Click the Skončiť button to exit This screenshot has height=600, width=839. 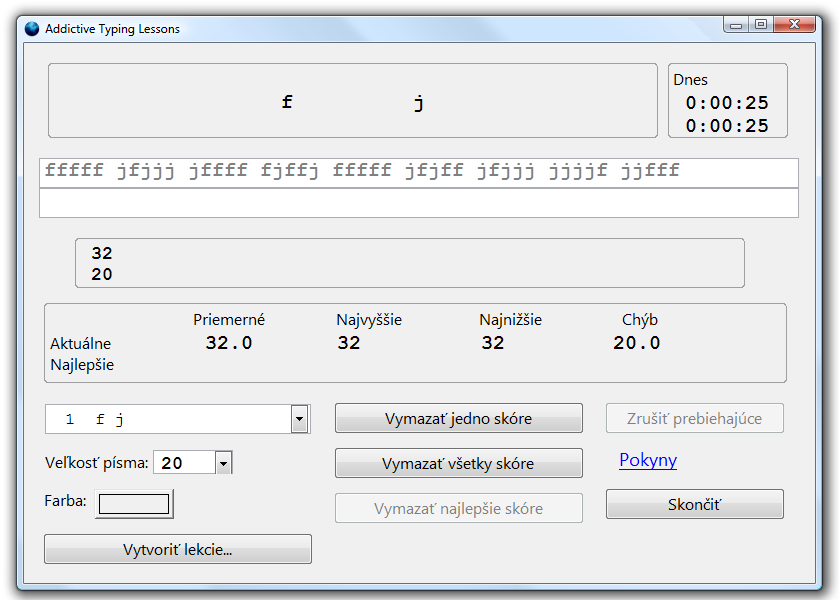point(695,504)
